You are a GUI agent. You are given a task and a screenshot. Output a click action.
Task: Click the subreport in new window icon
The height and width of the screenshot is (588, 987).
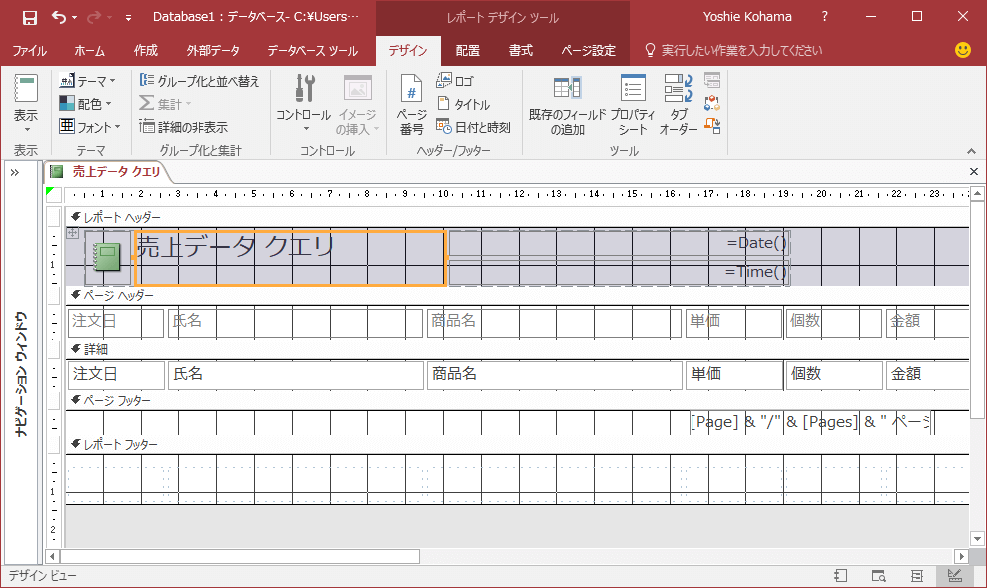pyautogui.click(x=712, y=80)
